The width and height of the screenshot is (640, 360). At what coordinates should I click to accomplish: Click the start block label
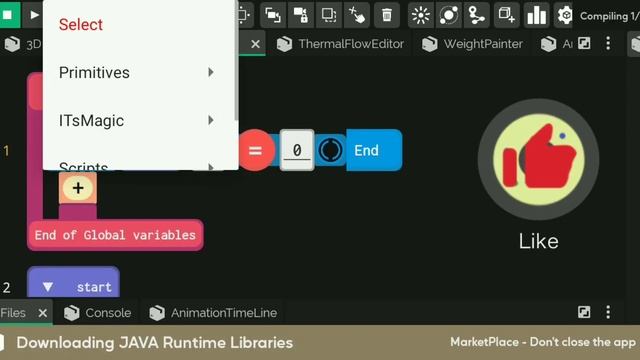click(x=94, y=287)
